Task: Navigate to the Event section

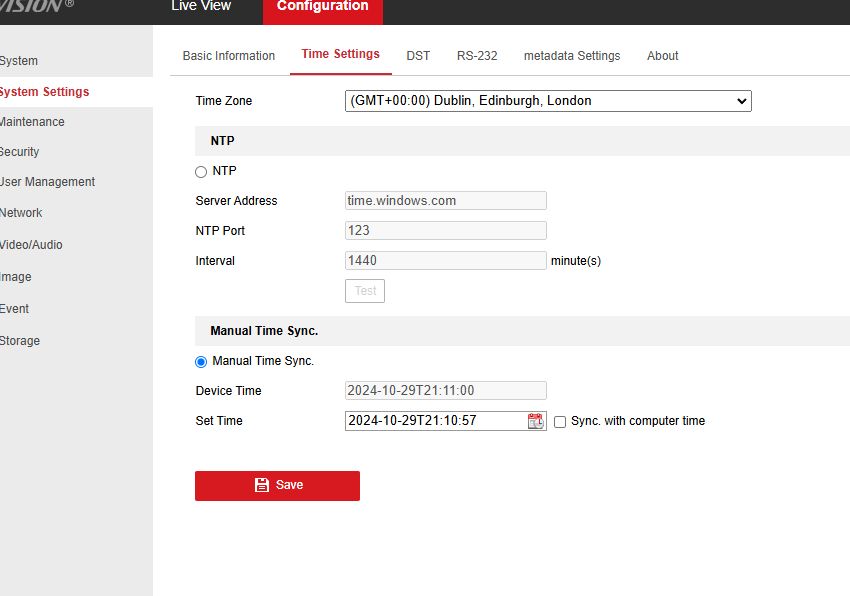Action: coord(14,308)
